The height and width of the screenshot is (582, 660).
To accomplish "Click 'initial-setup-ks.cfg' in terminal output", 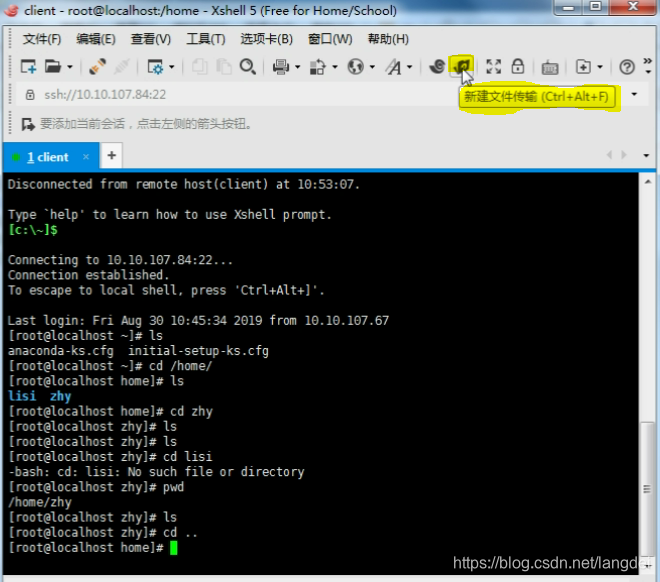I will [x=198, y=351].
